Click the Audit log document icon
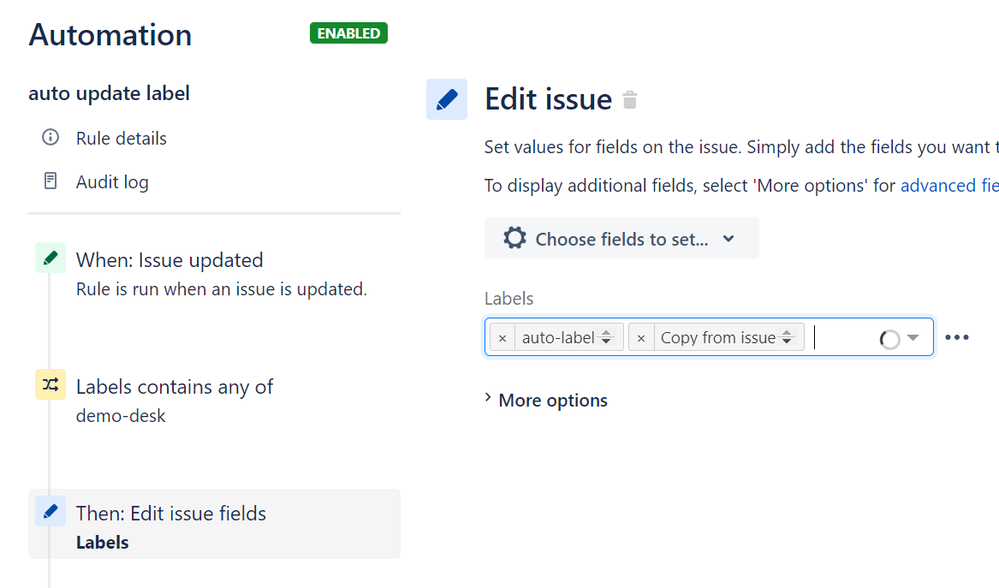This screenshot has height=588, width=999. 50,181
